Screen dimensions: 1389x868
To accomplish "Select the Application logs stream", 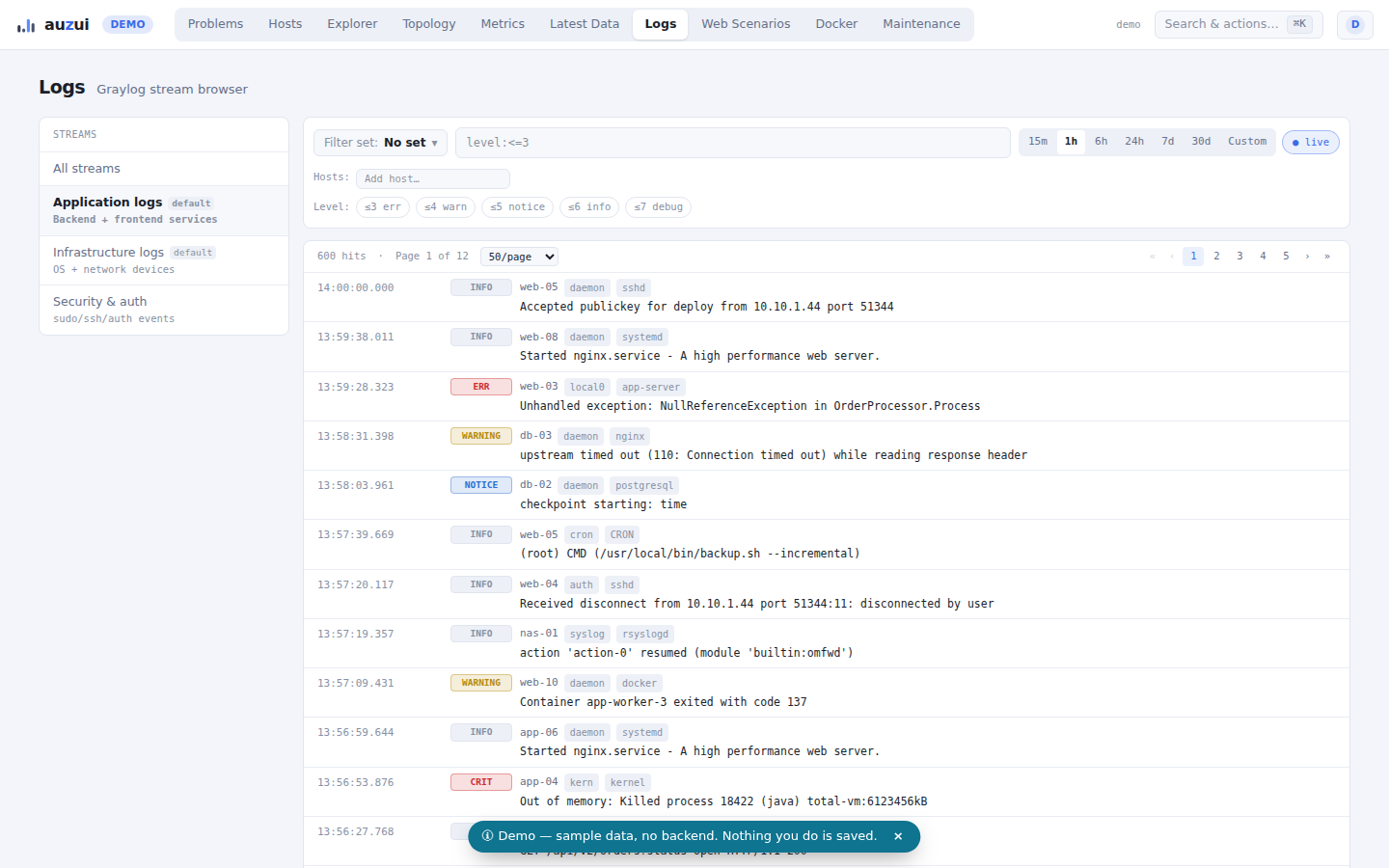I will coord(164,210).
